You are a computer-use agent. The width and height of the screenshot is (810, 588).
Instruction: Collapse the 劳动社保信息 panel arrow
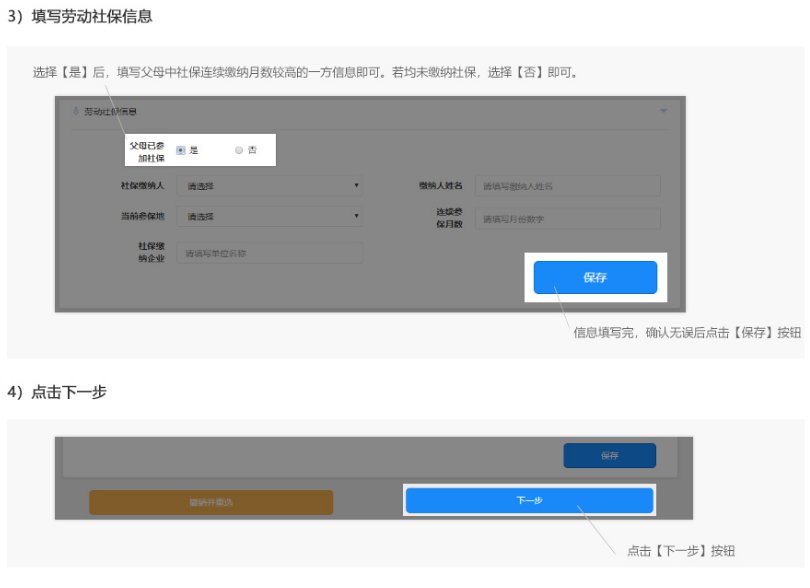click(x=663, y=111)
